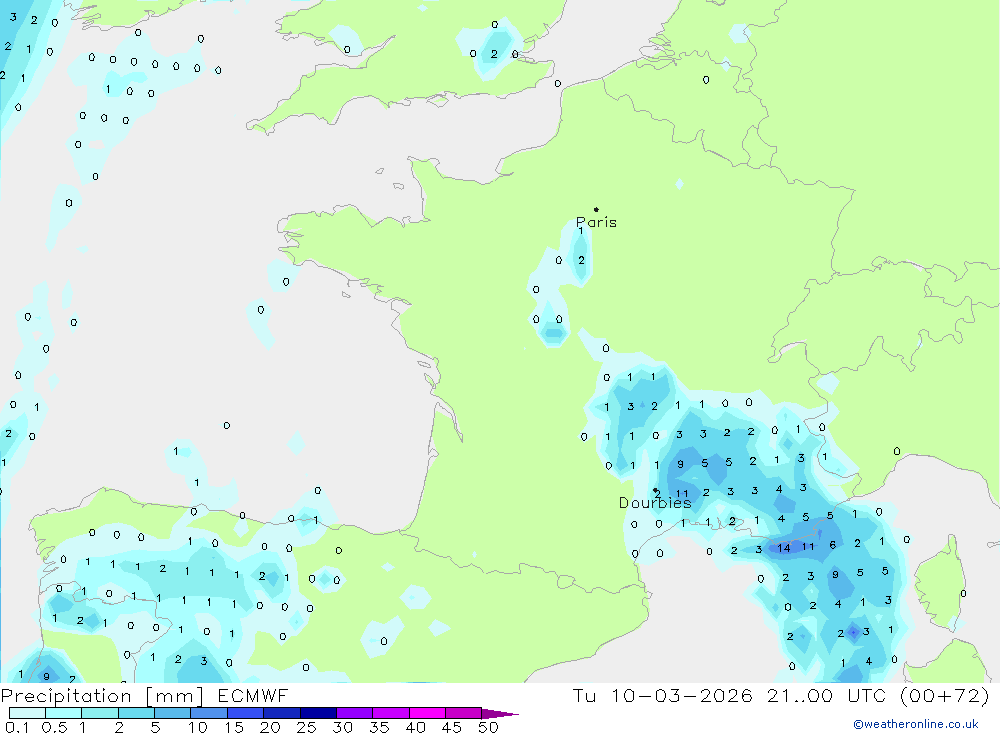Viewport: 1000px width, 733px height.
Task: Click the 45–50 mm legend color swatch
Action: (463, 713)
